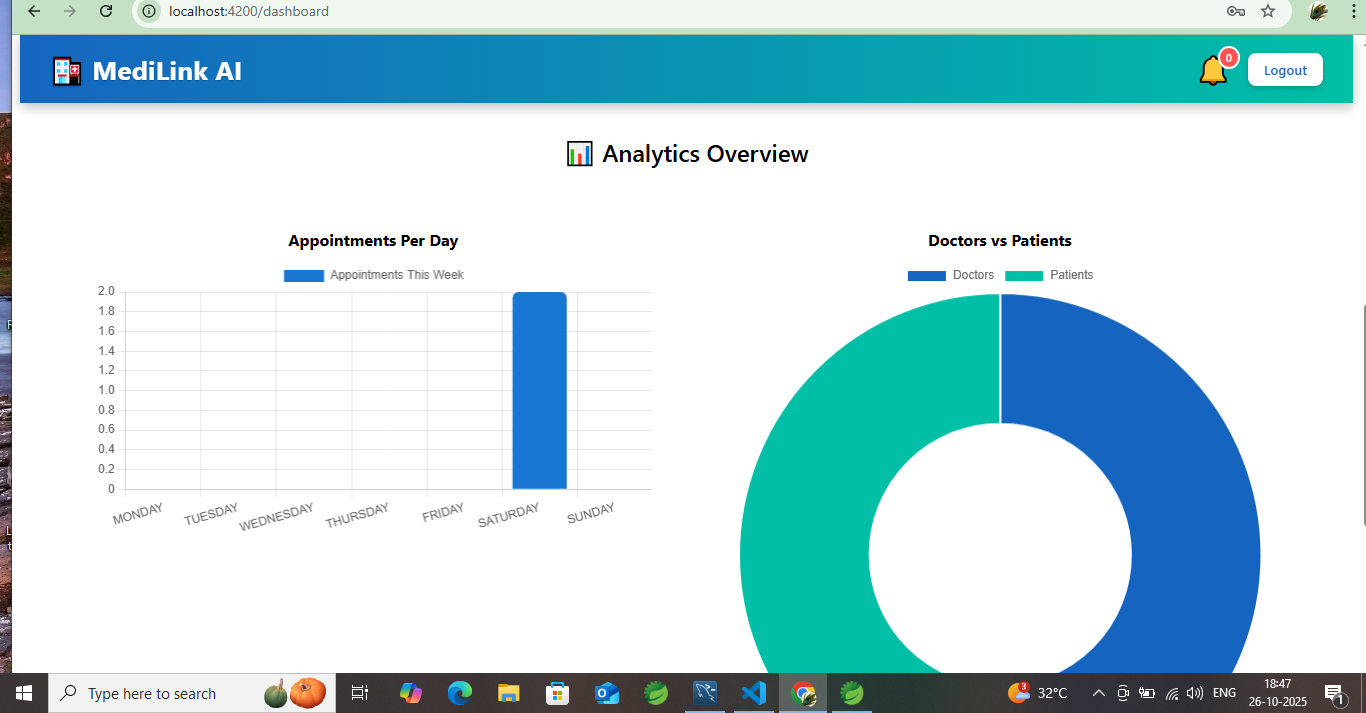
Task: Click the Doctors vs Patients chart title
Action: [1000, 241]
